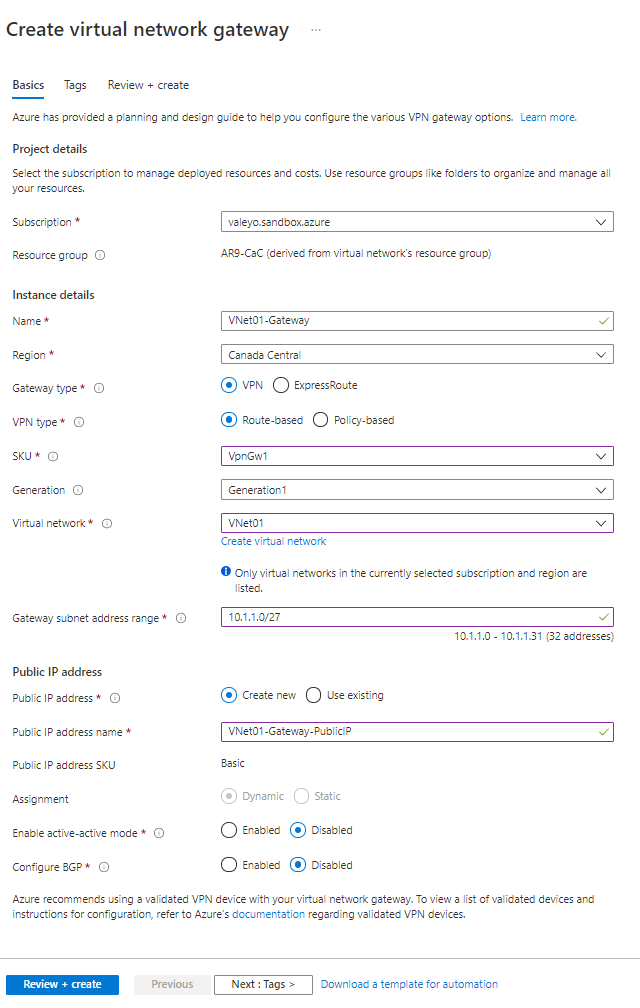
Task: Select the Dynamic assignment radio
Action: pyautogui.click(x=229, y=796)
